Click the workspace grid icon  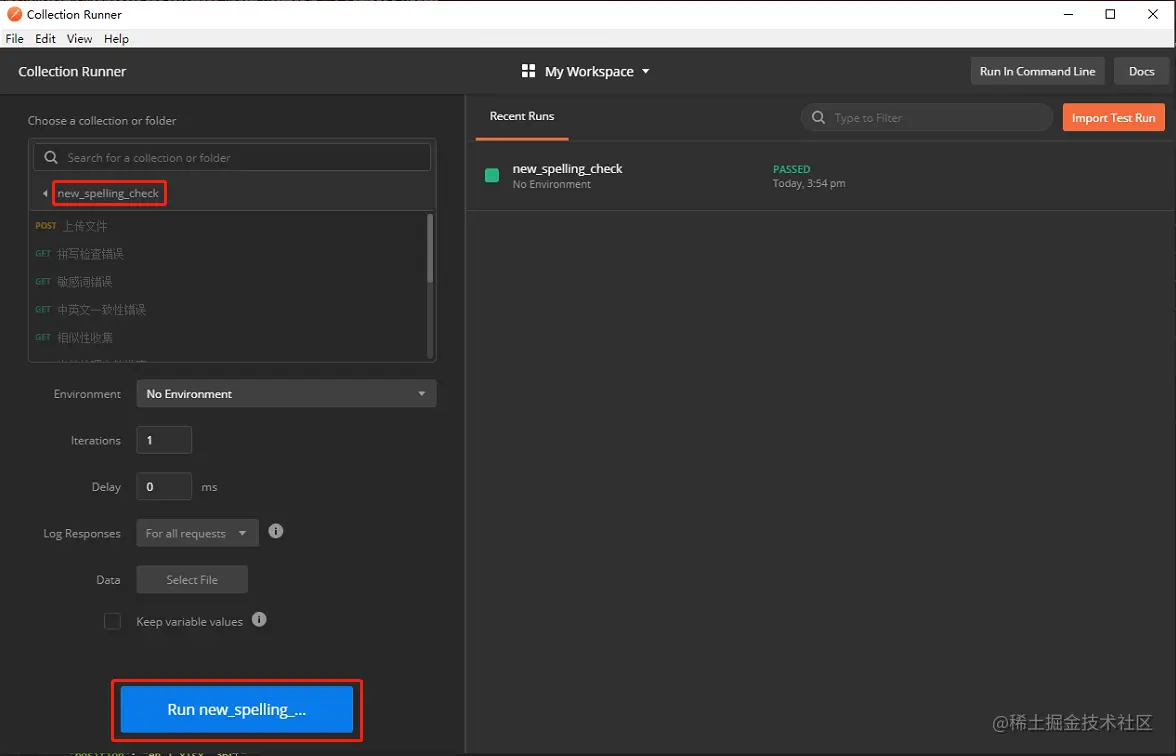529,71
